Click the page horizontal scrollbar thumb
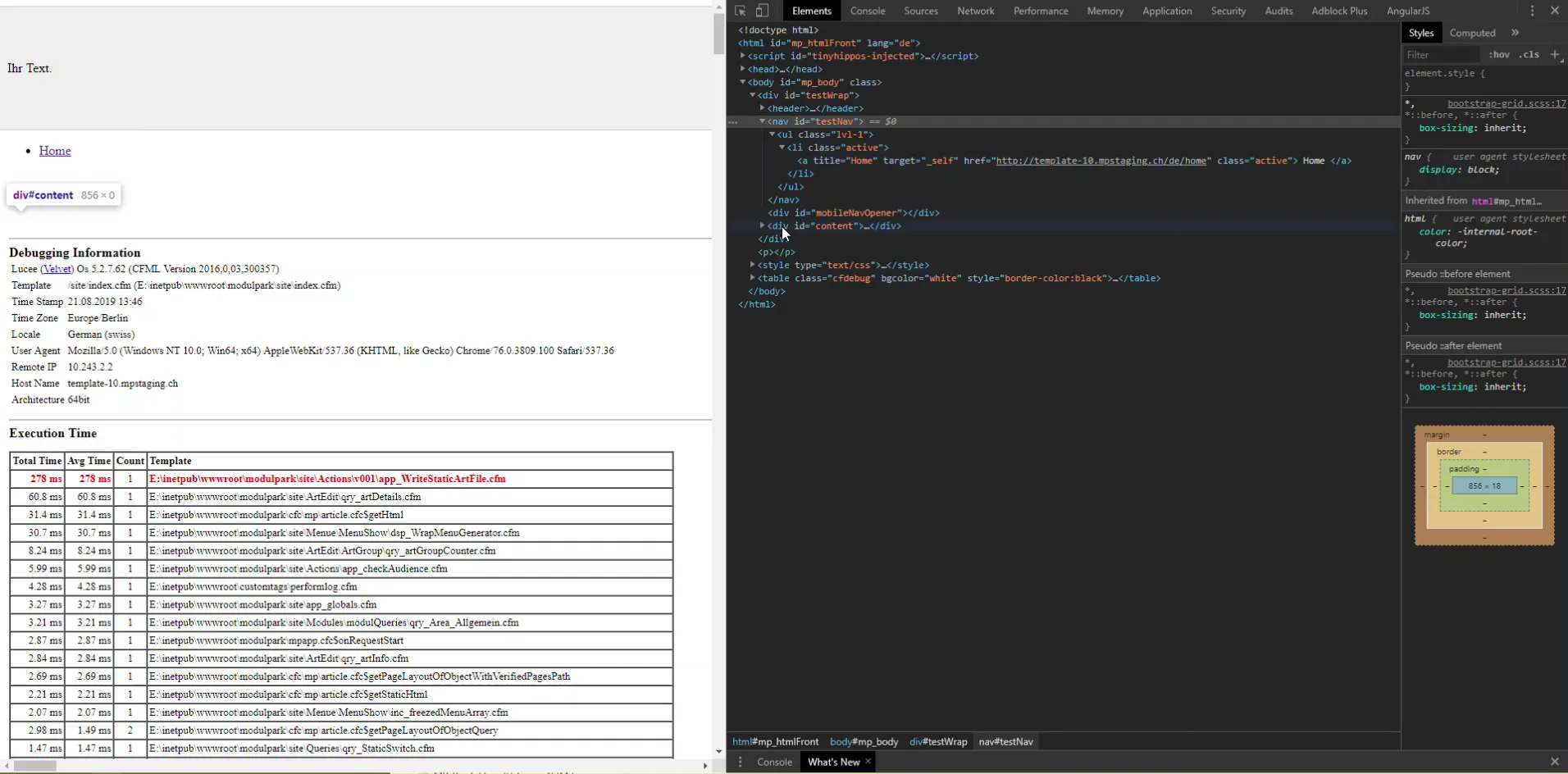This screenshot has width=1568, height=774. [x=34, y=766]
